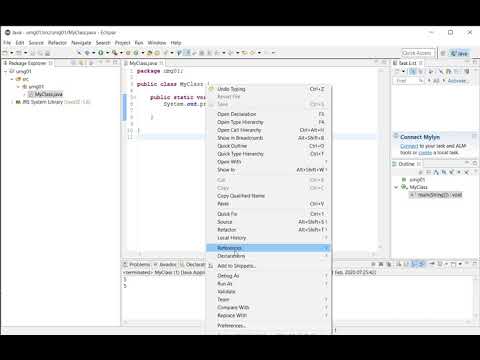This screenshot has width=480, height=360.
Task: Open the Refactor menu in menu bar
Action: pyautogui.click(x=57, y=43)
